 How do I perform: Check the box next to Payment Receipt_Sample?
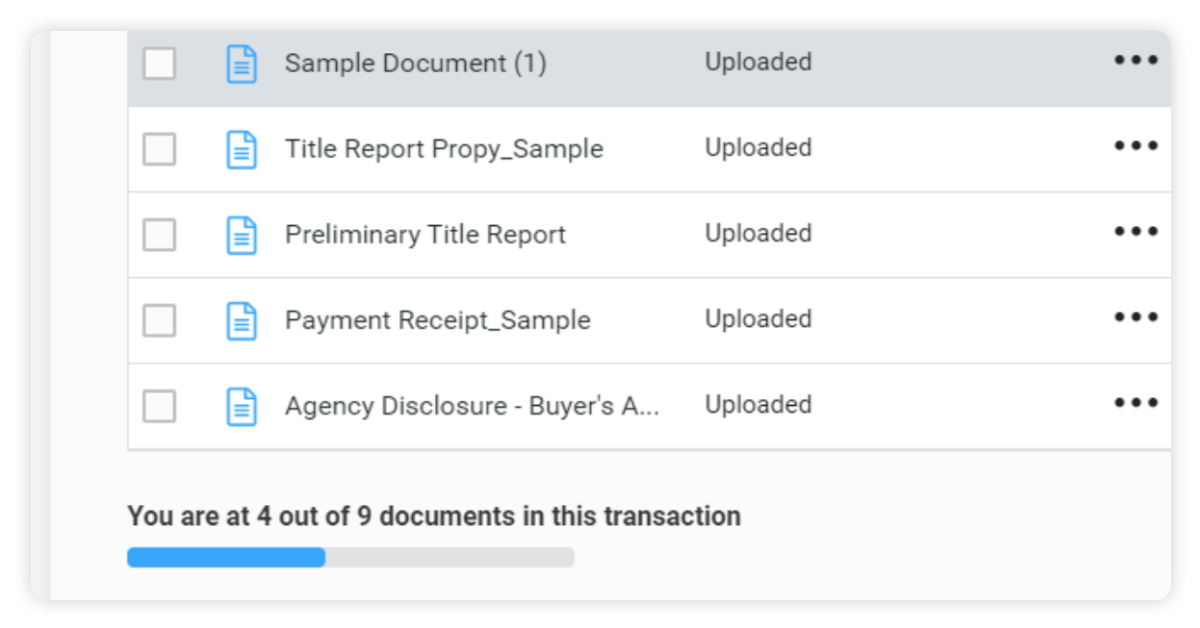159,320
